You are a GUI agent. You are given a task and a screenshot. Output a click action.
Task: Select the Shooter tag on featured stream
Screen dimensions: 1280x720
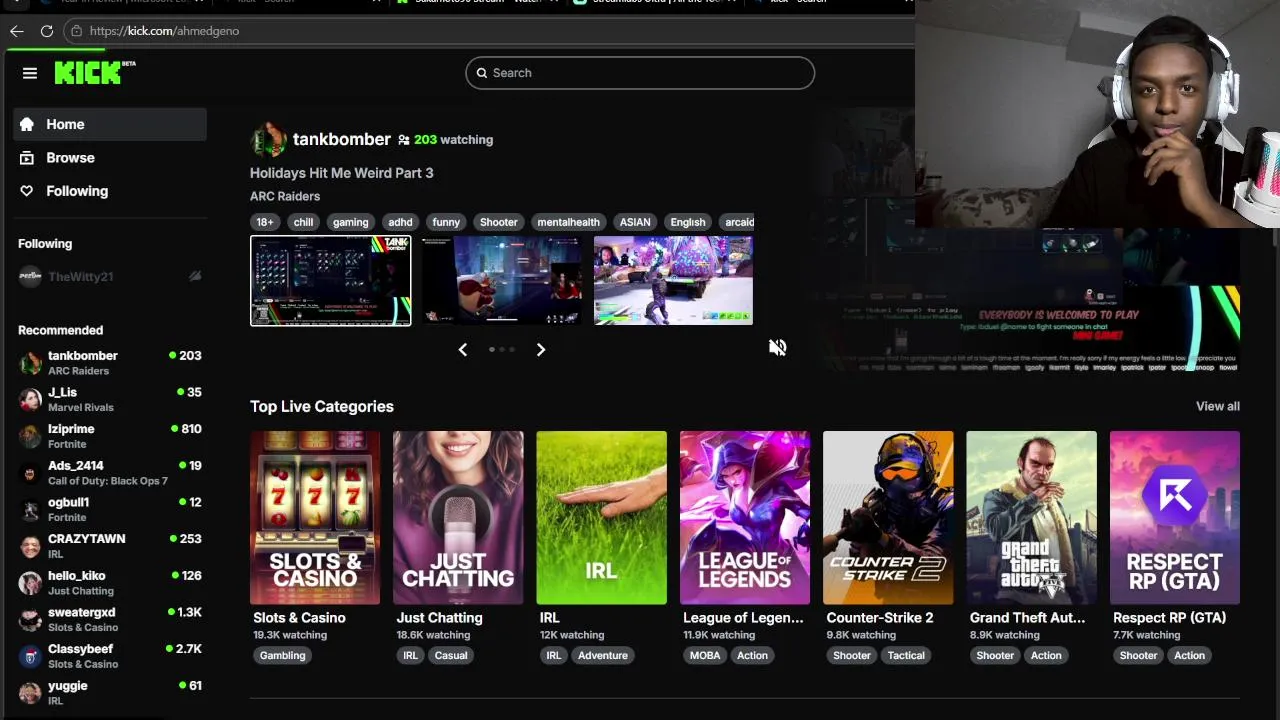pos(498,222)
